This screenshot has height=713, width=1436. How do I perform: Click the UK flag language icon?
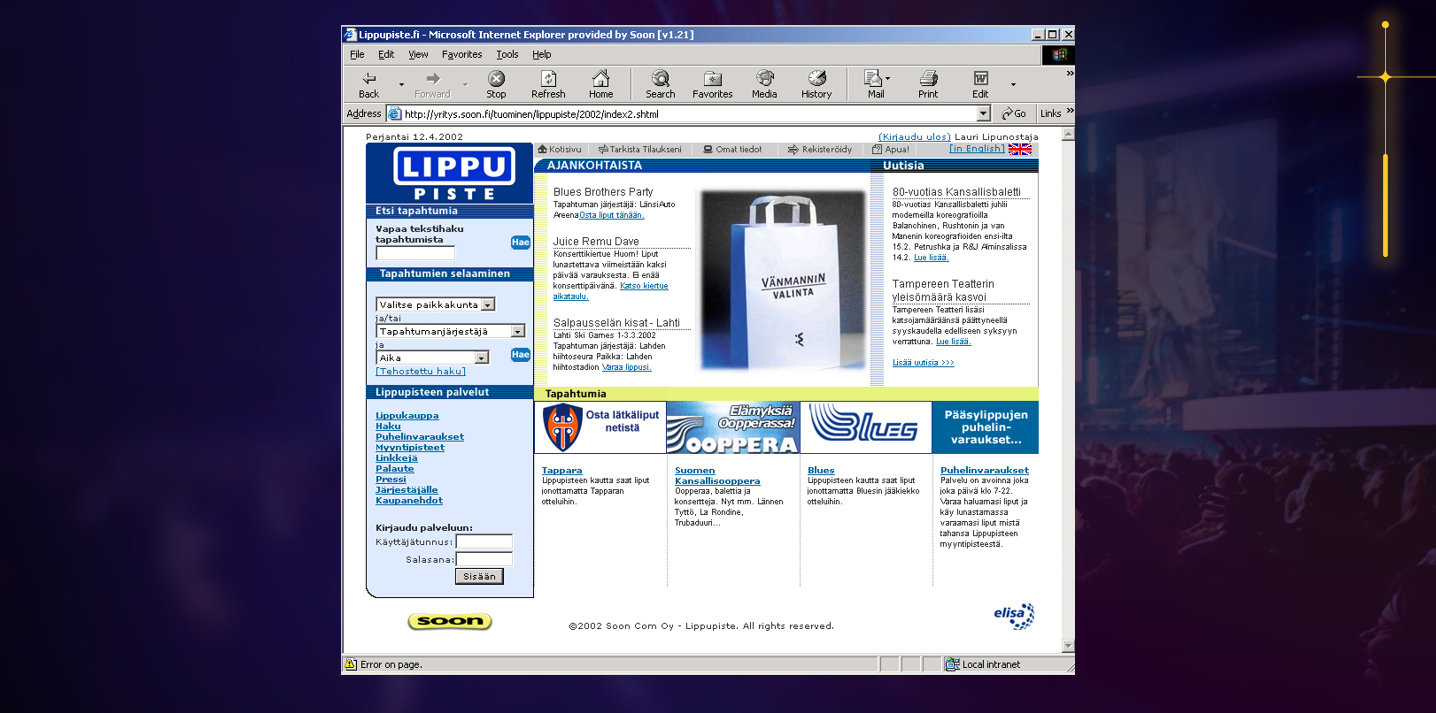coord(1020,149)
